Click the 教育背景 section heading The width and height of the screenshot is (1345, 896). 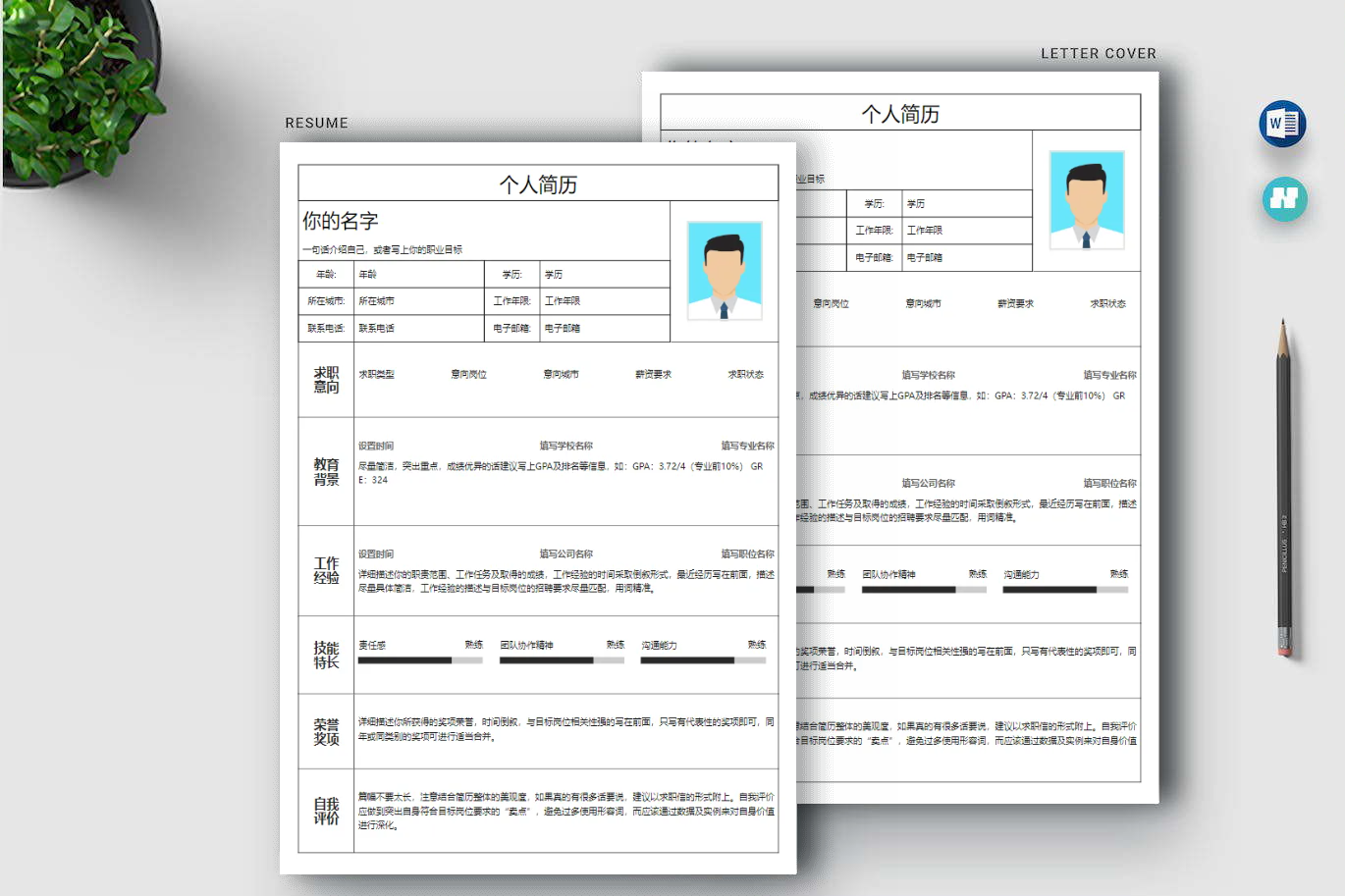[x=326, y=471]
